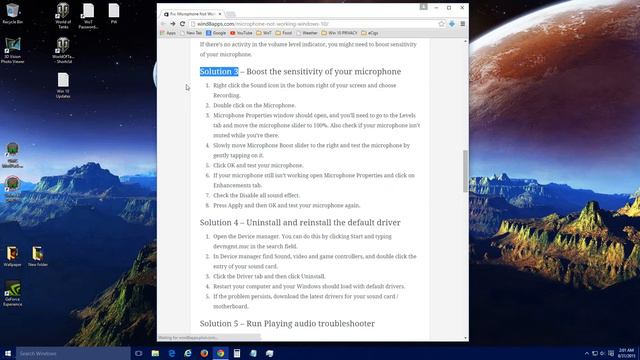
Task: Select the WorldOfTanks Shortcut desktop icon
Action: (63, 51)
